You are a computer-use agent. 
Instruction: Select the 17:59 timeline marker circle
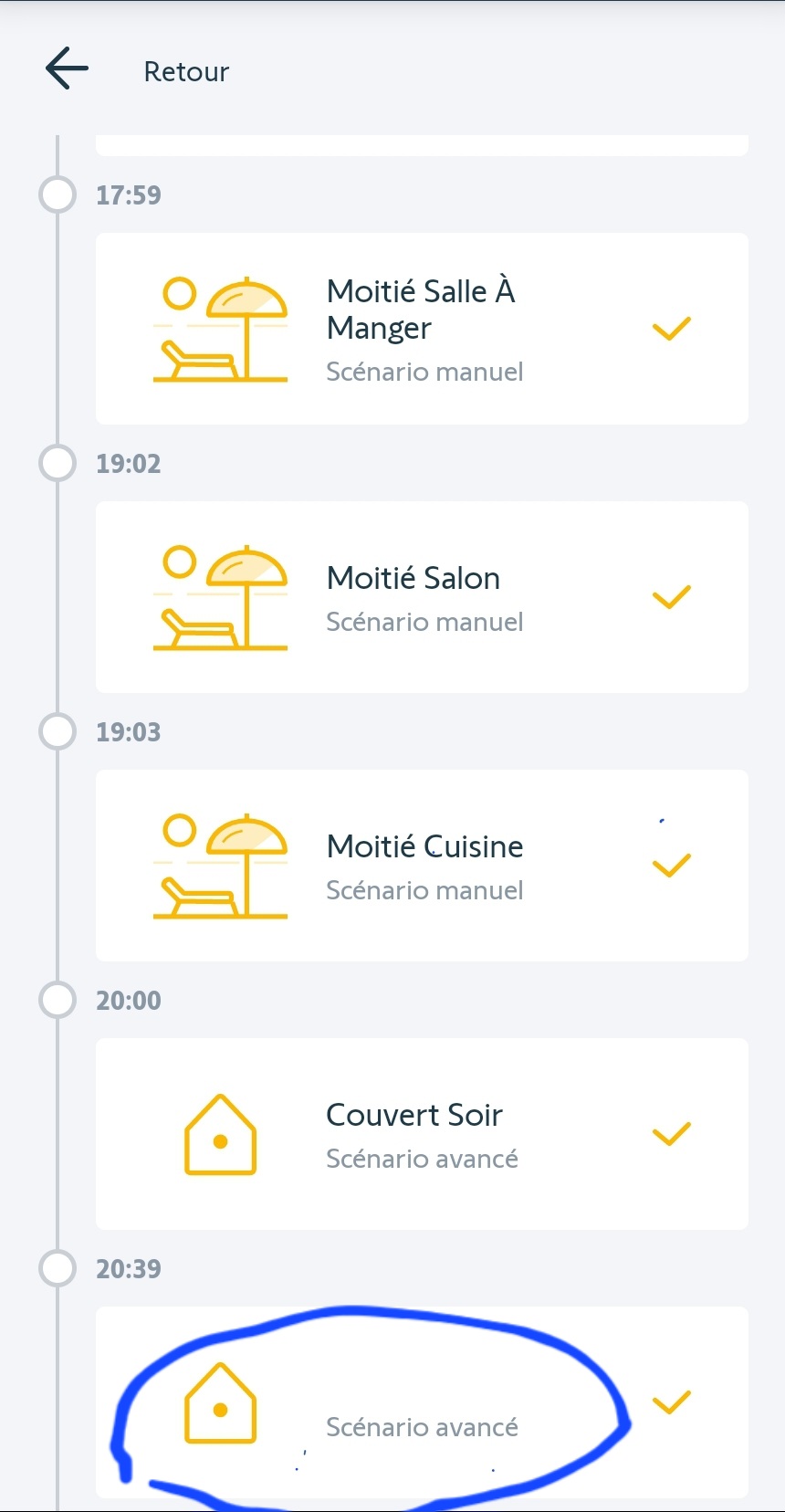[x=58, y=194]
